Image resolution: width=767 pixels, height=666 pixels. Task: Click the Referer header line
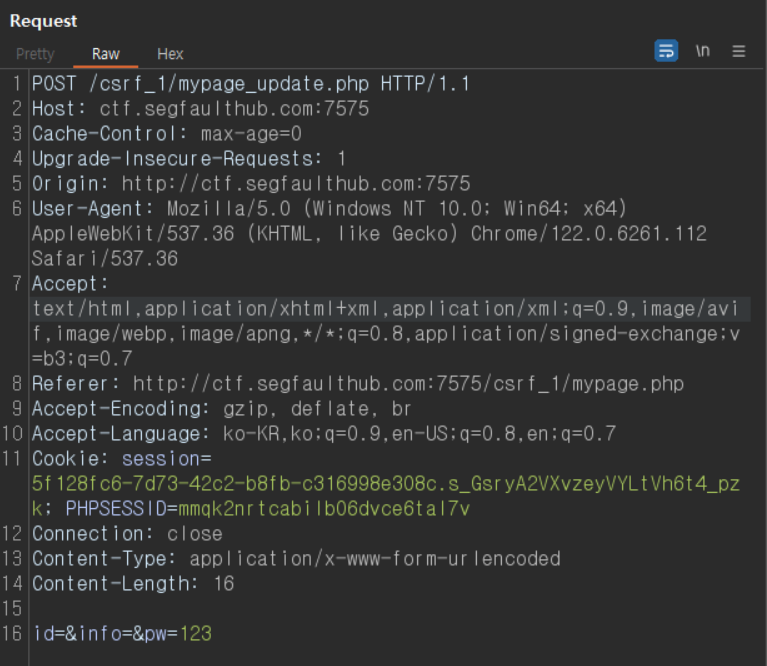point(358,383)
